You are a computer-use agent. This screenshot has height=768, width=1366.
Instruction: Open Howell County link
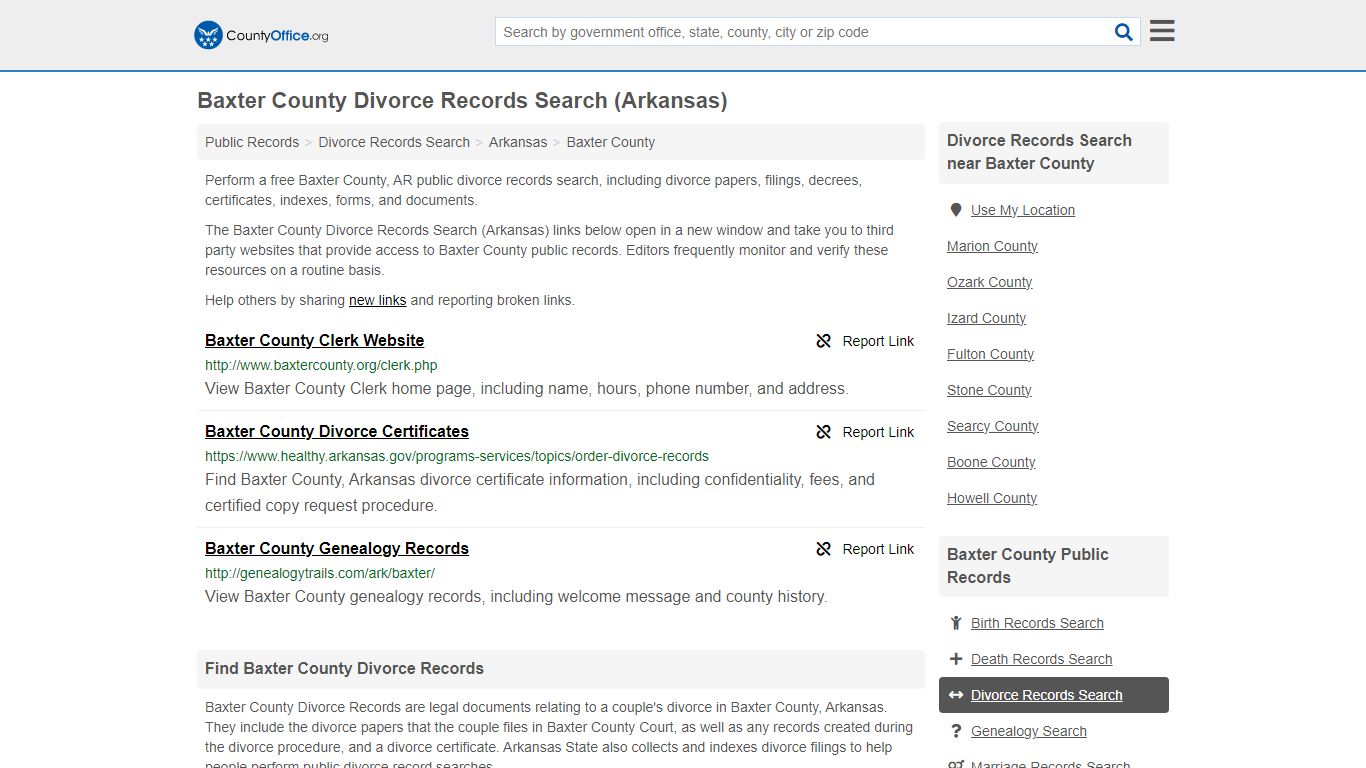992,498
